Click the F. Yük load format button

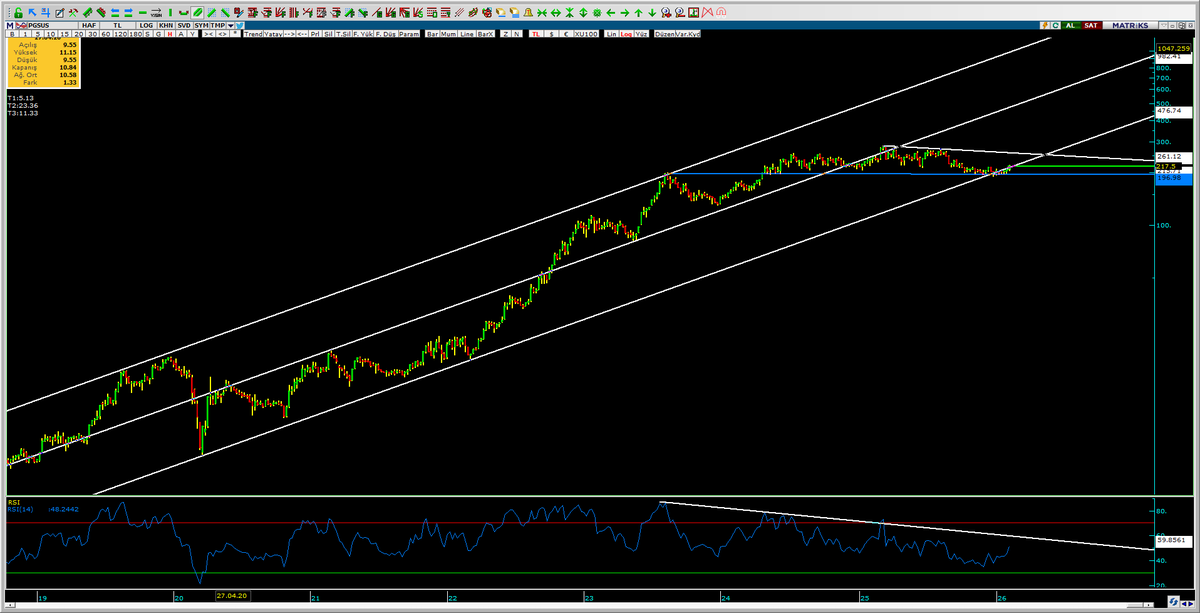point(363,34)
